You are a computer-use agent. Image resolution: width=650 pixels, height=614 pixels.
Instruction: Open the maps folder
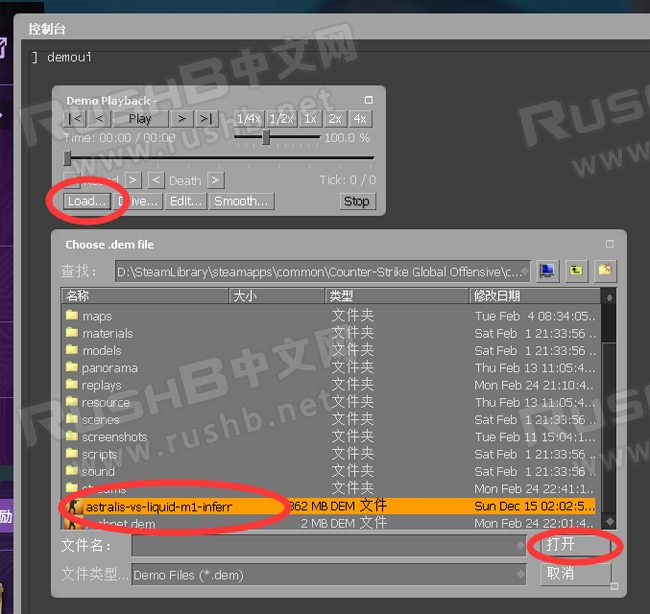(x=97, y=316)
